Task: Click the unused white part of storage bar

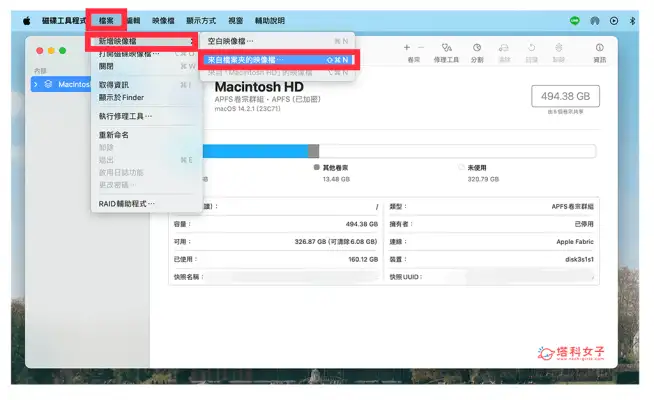Action: click(x=458, y=151)
